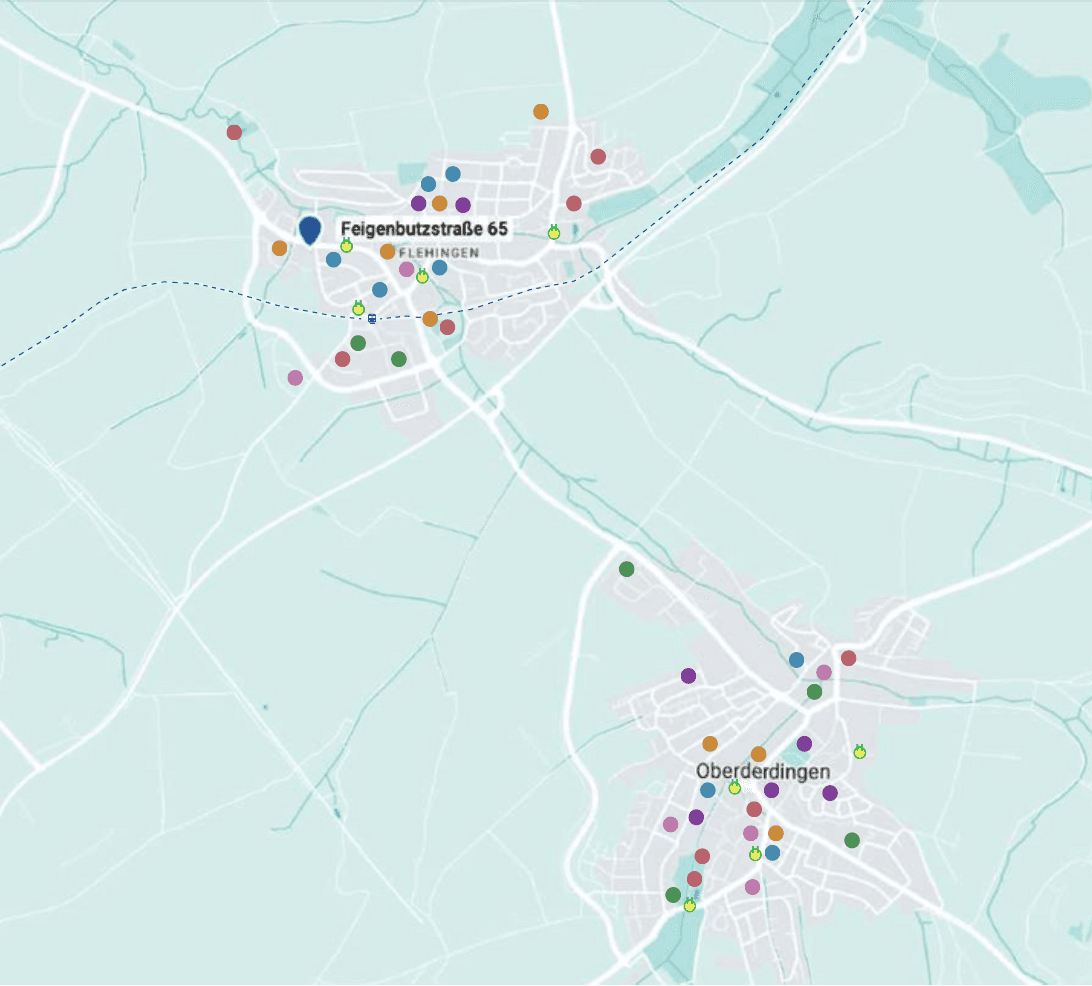The image size is (1092, 986).
Task: Open charging station right of the blue pin
Action: 347,246
